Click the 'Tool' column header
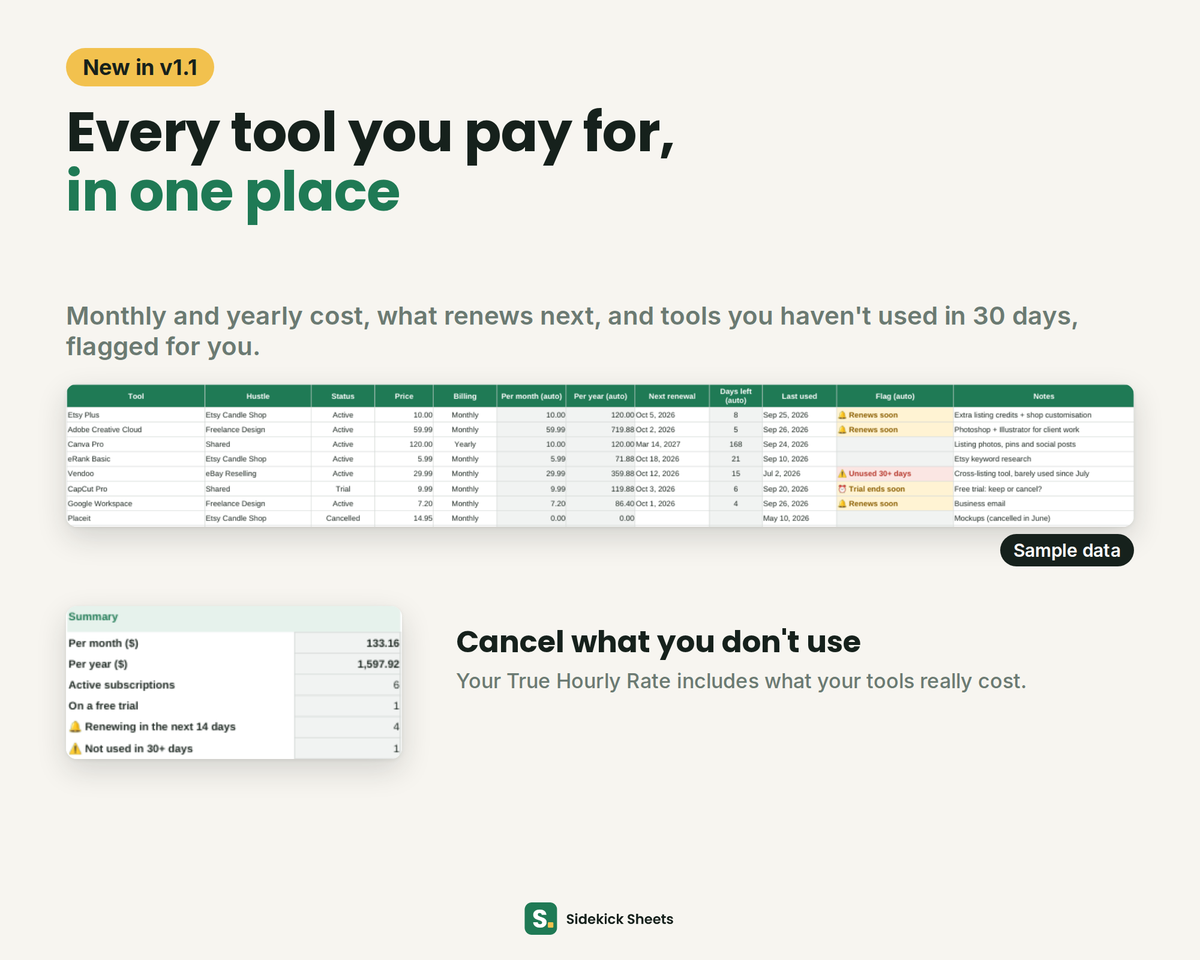This screenshot has height=960, width=1200. [x=136, y=396]
